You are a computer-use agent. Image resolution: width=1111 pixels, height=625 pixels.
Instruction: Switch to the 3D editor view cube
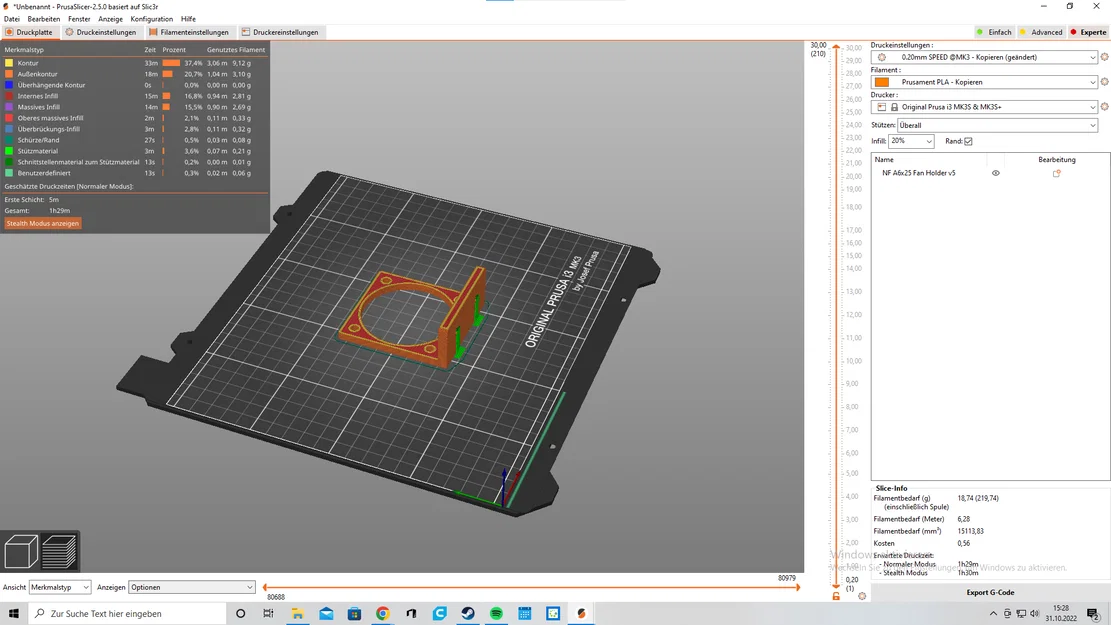click(x=21, y=551)
